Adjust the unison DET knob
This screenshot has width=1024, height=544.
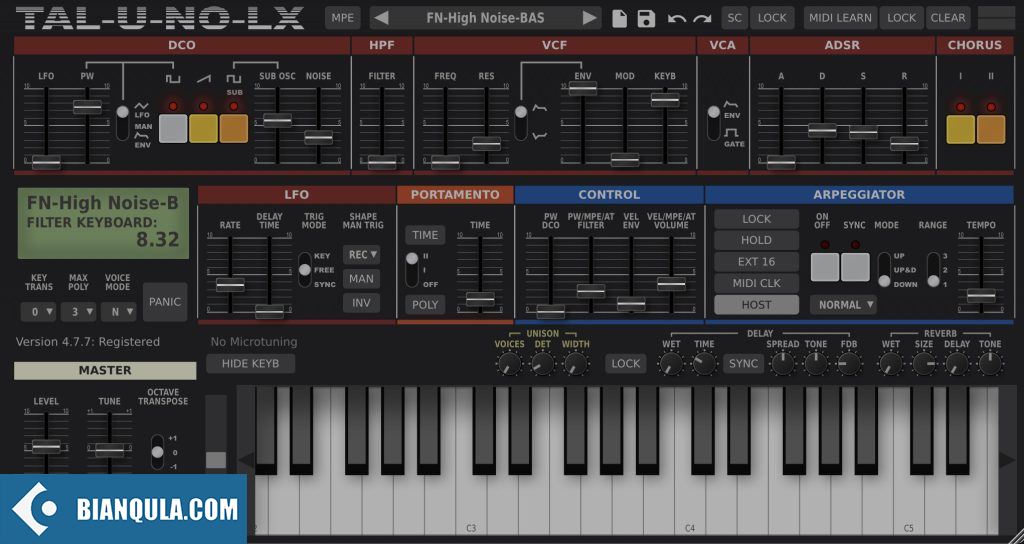pyautogui.click(x=542, y=364)
